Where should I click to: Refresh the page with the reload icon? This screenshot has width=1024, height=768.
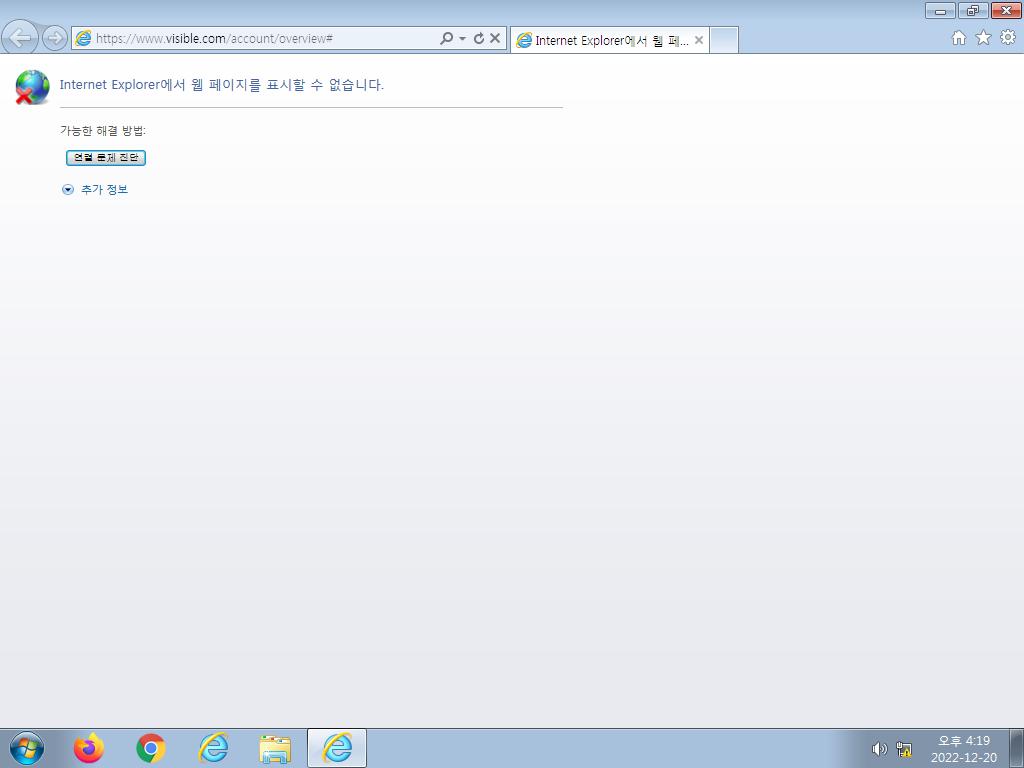click(479, 39)
